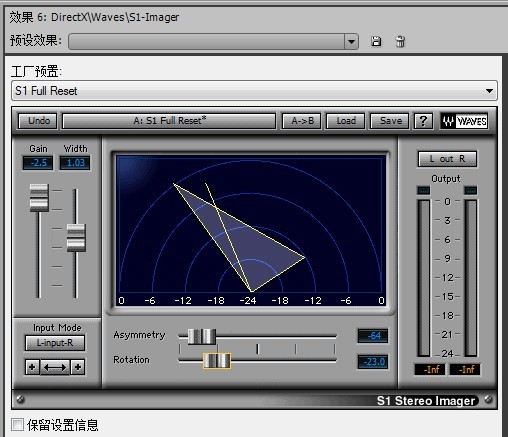Click the double-arrow swap channels button
Viewport: 508px width, 437px height.
(55, 367)
